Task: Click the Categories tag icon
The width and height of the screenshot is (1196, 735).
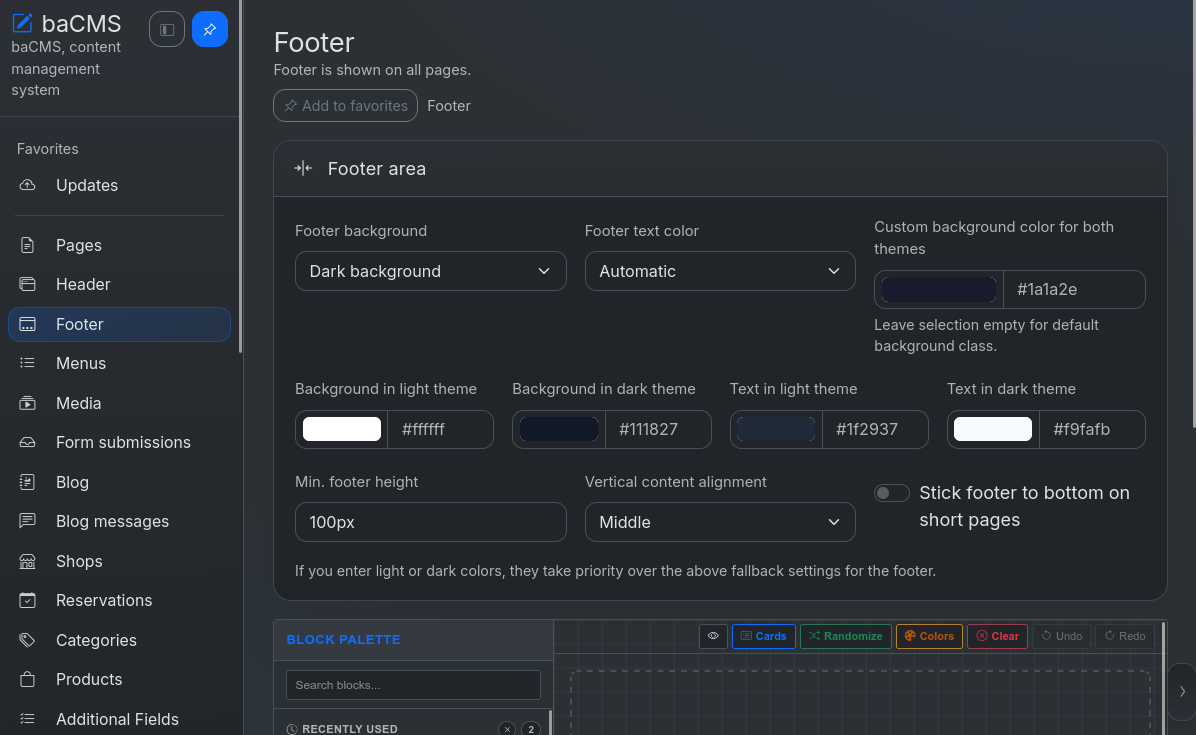Action: click(27, 640)
